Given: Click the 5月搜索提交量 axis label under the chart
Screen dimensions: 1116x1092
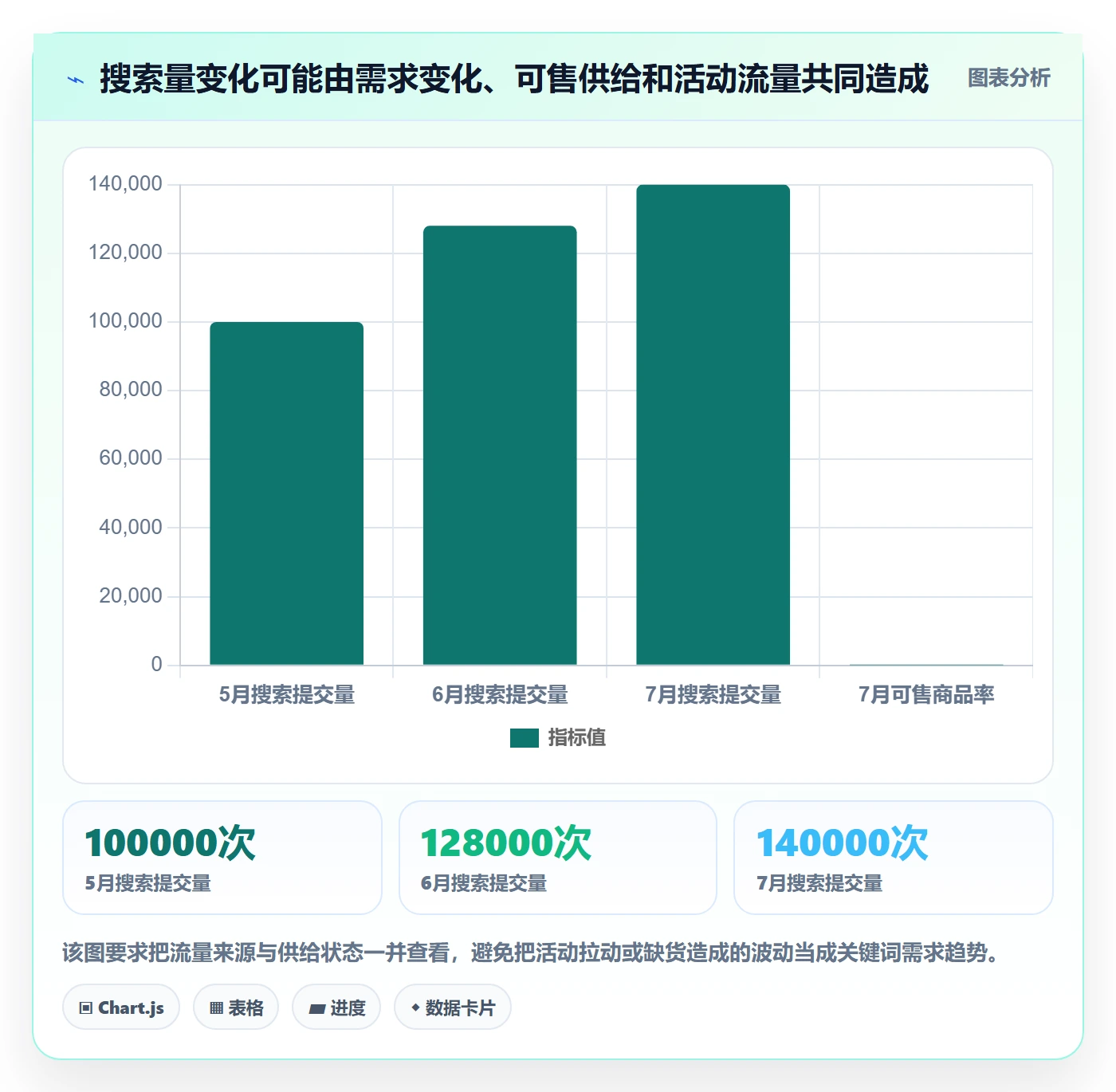Looking at the screenshot, I should (287, 695).
